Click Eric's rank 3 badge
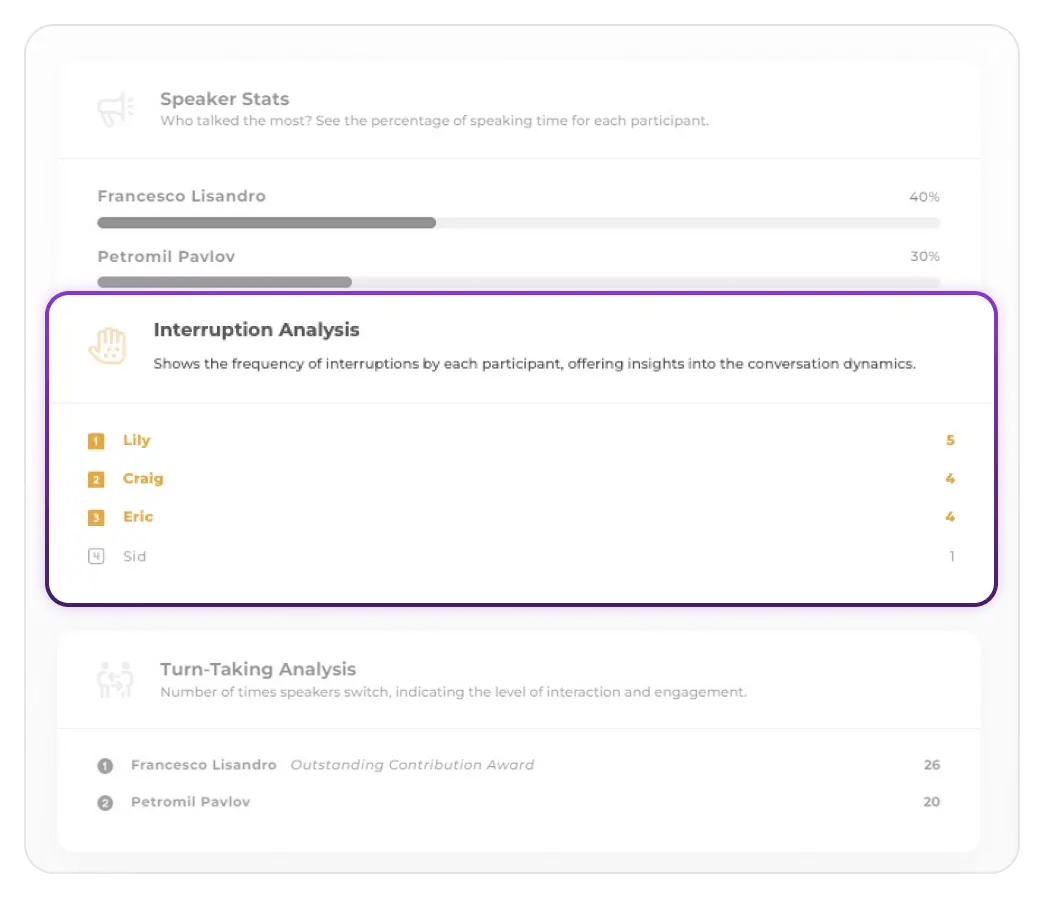Screen dimensions: 1044x898 [x=96, y=517]
